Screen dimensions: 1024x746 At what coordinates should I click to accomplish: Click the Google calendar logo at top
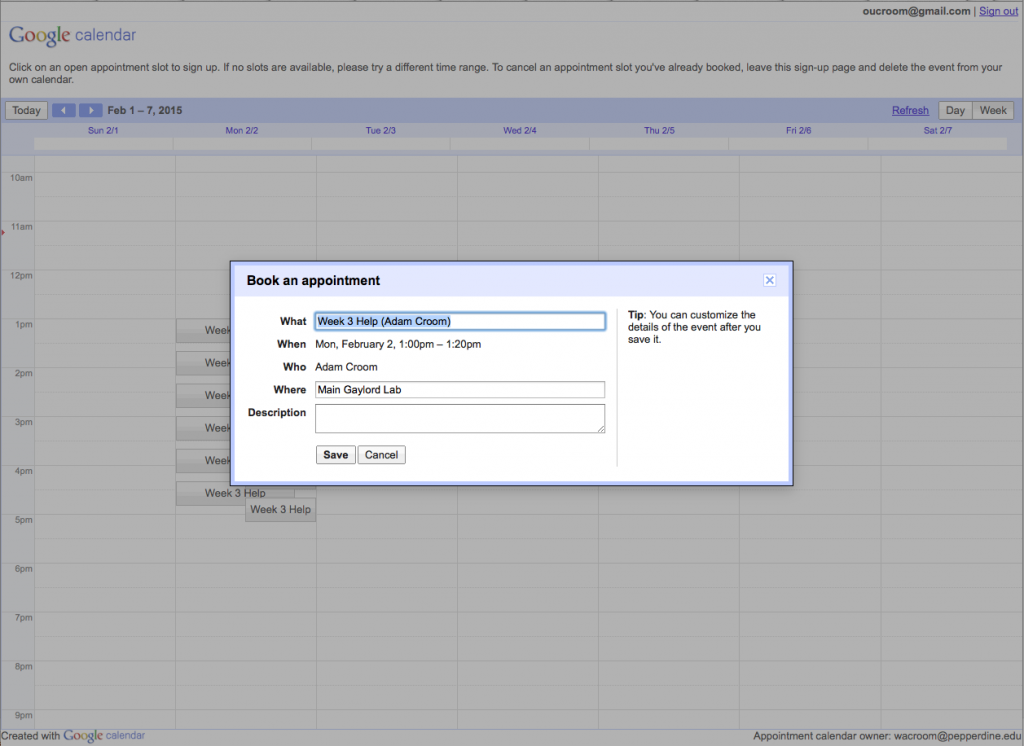tap(72, 35)
